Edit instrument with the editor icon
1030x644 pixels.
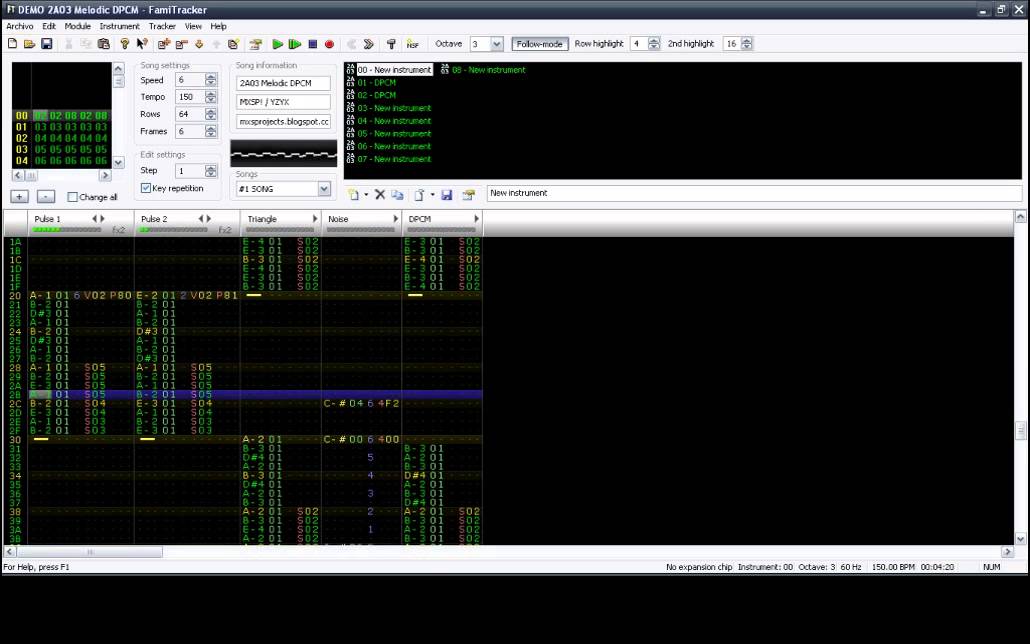(x=468, y=195)
